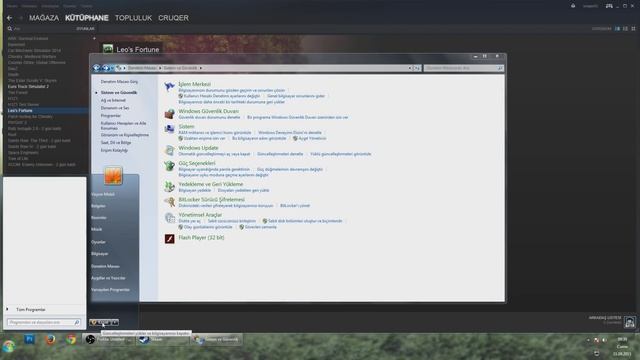This screenshot has height=360, width=640.
Task: Launch Photoshop from the taskbar
Action: (29, 339)
